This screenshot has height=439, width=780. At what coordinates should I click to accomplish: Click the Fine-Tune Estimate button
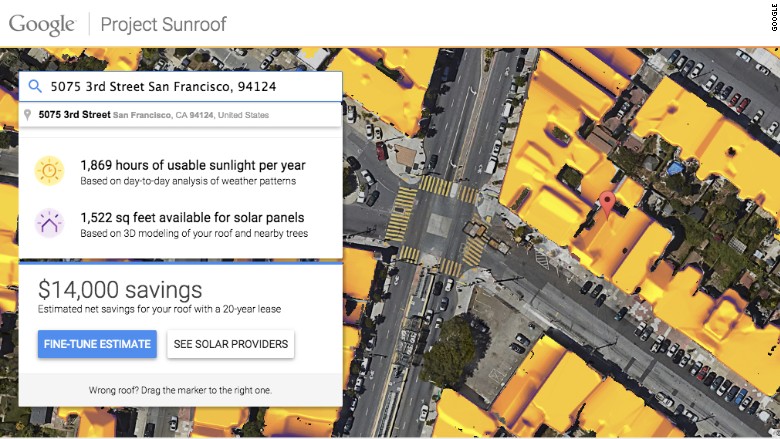point(97,344)
